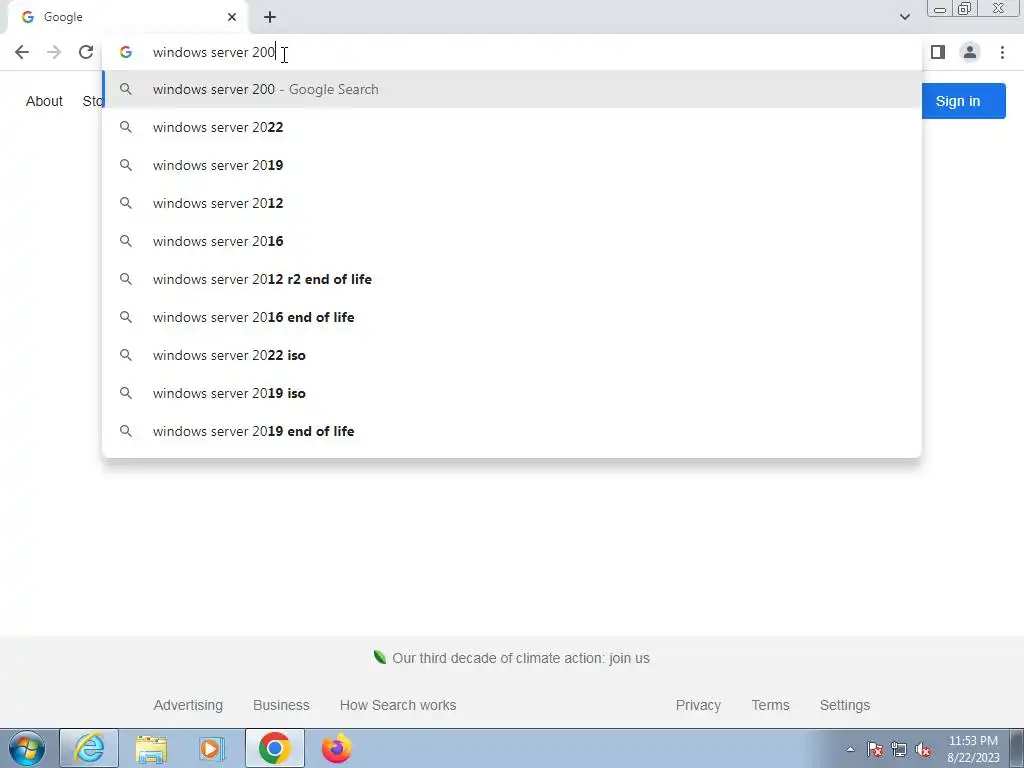The image size is (1024, 768).
Task: Go back using the browser back arrow
Action: [22, 52]
